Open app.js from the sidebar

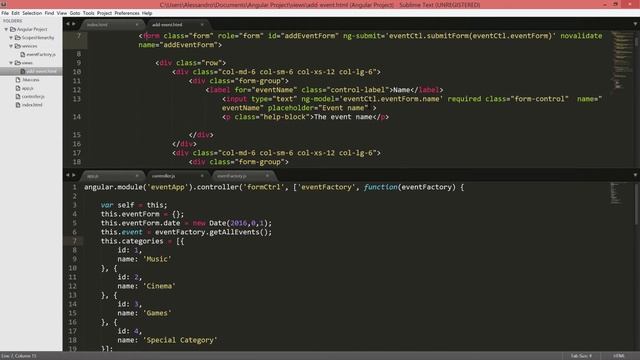[31, 88]
